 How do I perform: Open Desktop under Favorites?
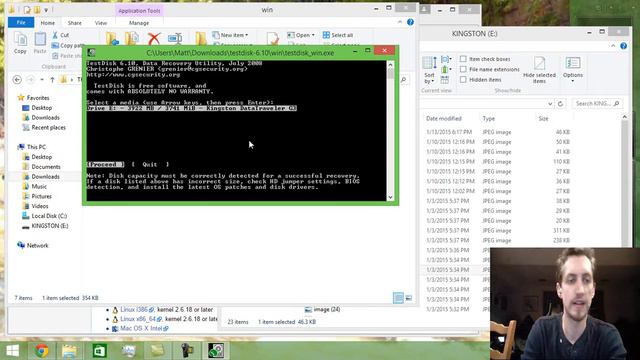coord(42,108)
